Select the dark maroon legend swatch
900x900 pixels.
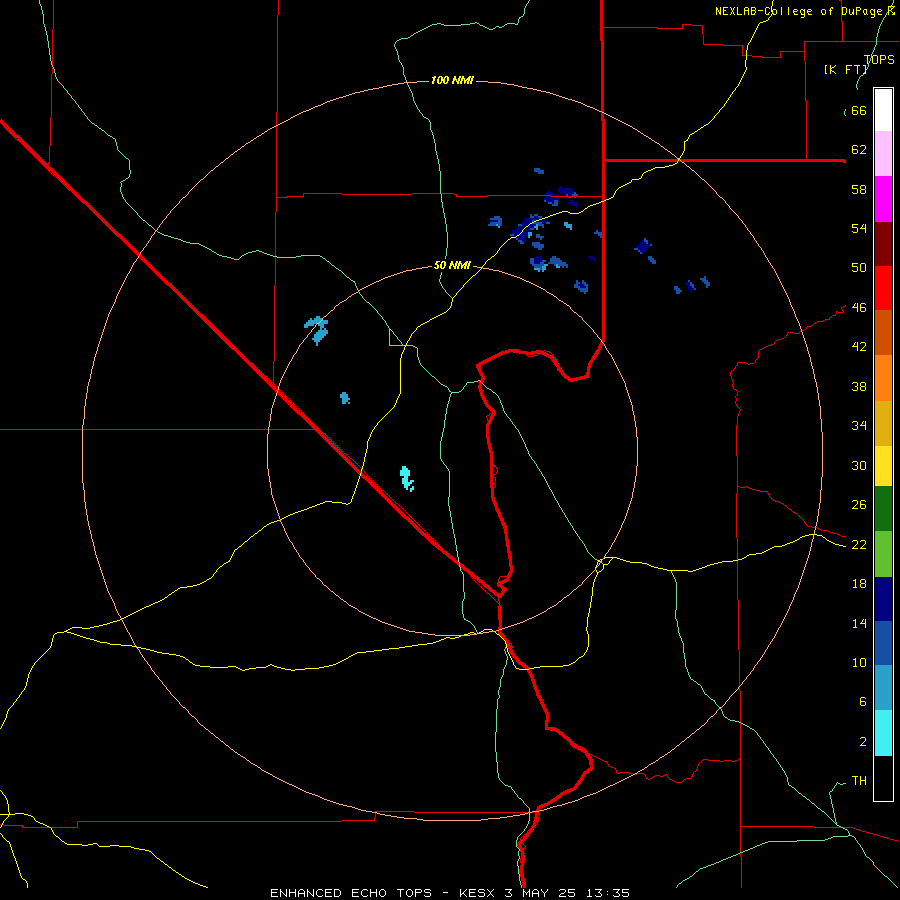pyautogui.click(x=883, y=243)
